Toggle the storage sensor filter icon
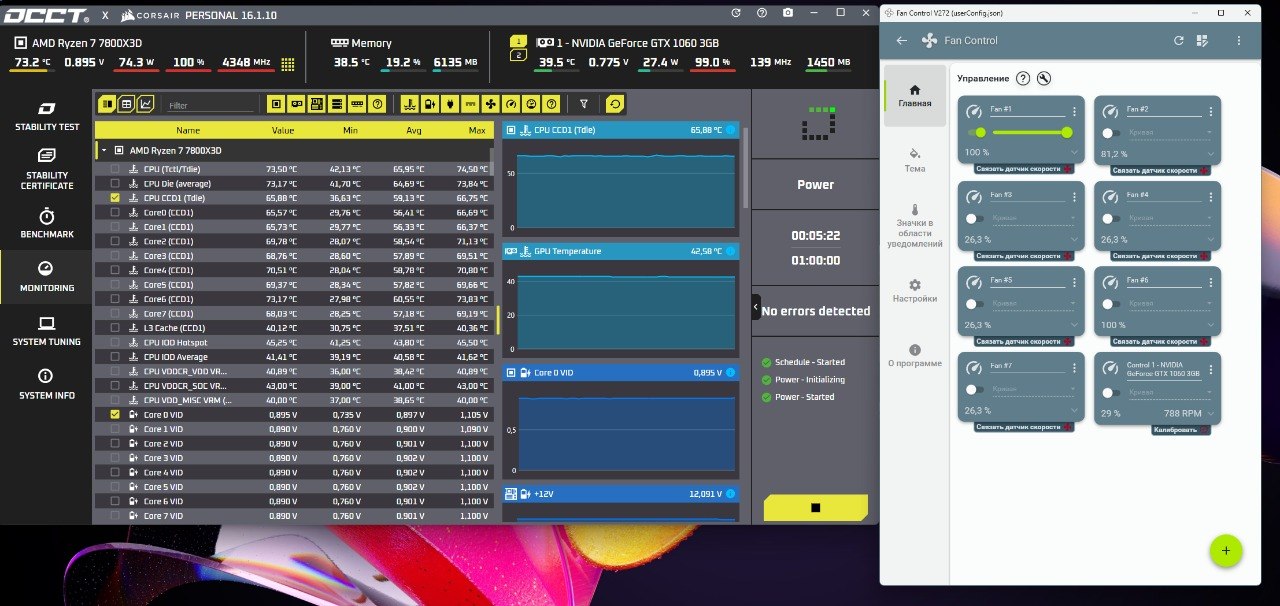Viewport: 1280px width, 606px height. point(337,103)
